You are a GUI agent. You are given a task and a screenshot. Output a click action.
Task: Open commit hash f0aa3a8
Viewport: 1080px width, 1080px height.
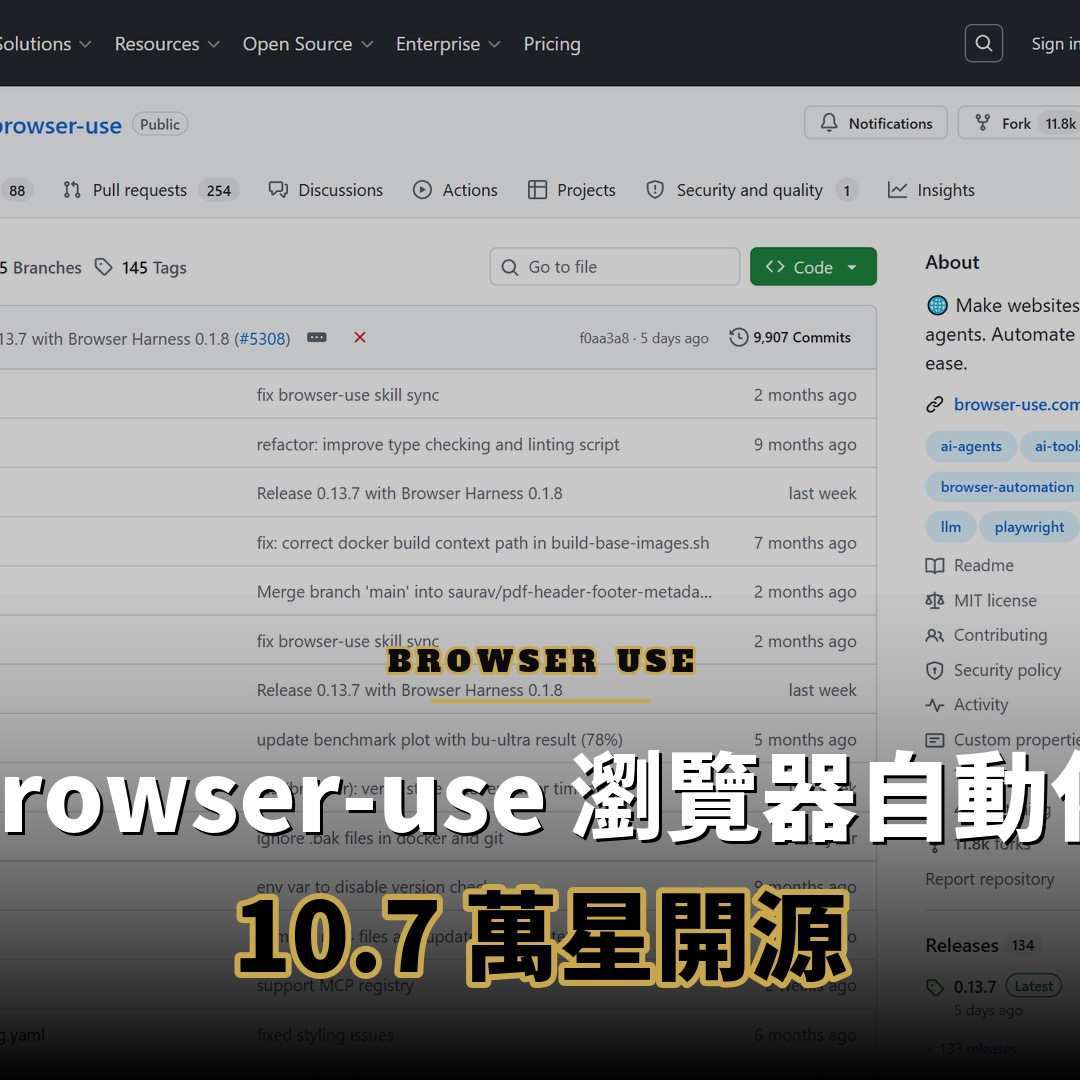[x=604, y=338]
